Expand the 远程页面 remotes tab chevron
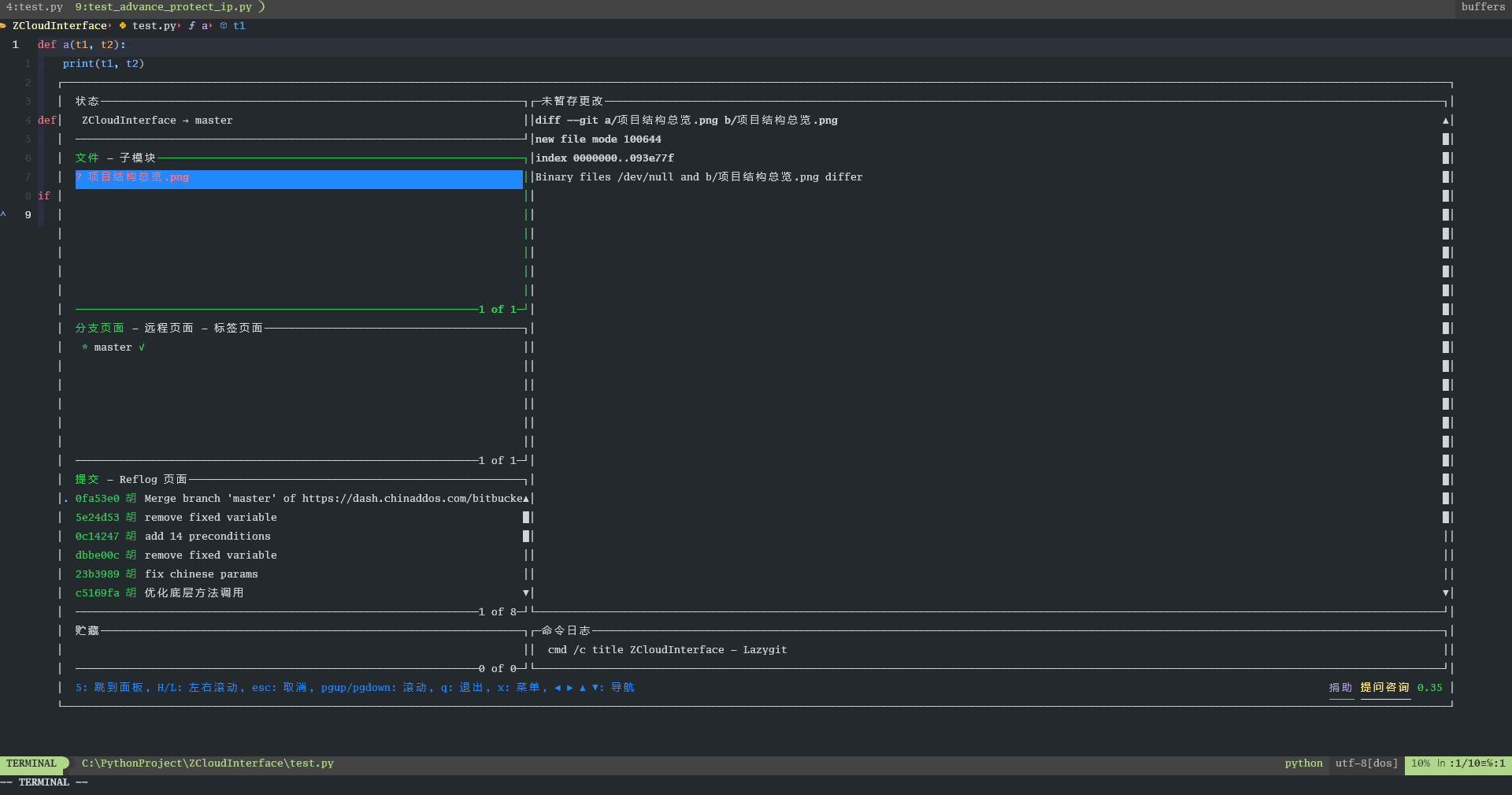Viewport: 1512px width, 795px height. coord(169,328)
